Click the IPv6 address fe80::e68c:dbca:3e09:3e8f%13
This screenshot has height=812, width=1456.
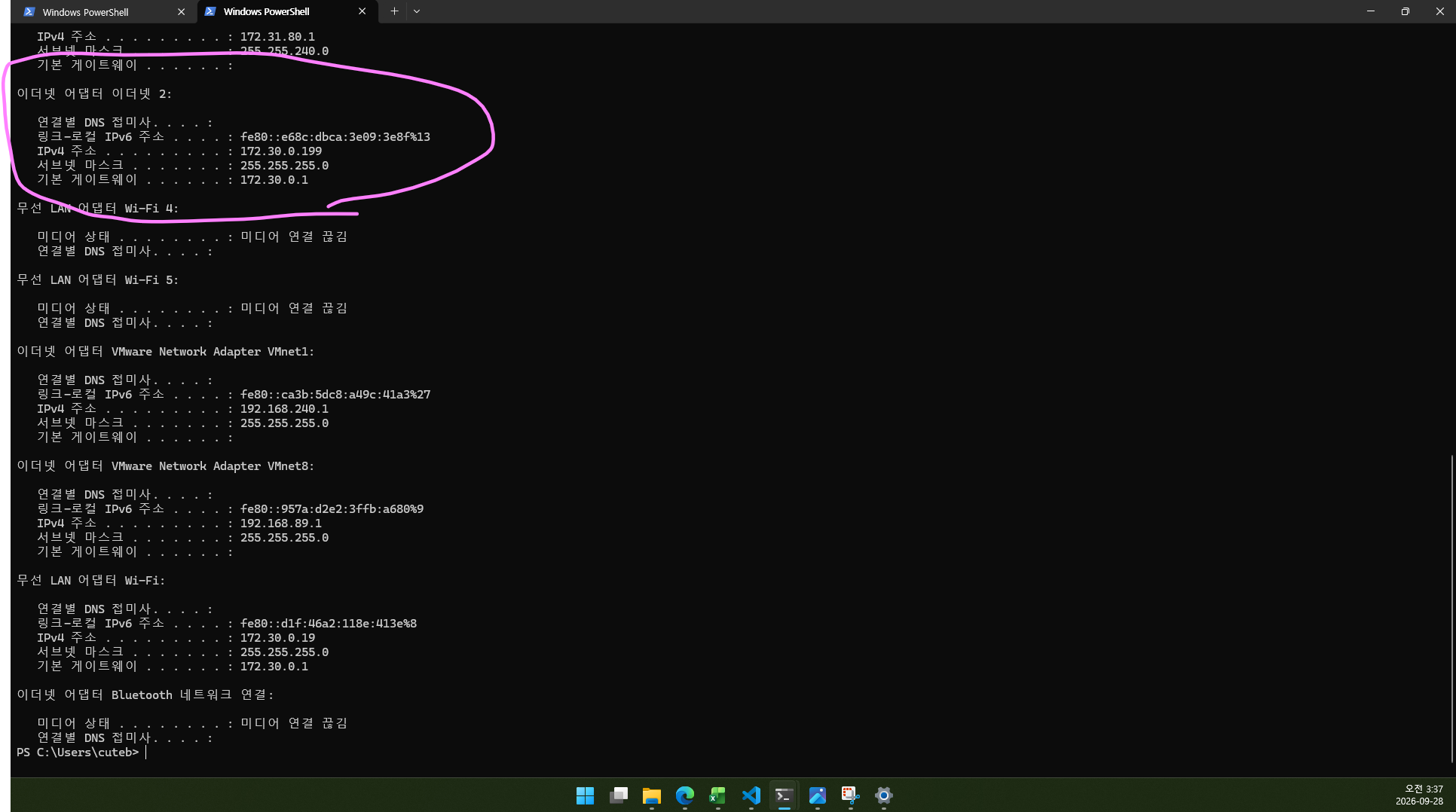pos(335,137)
